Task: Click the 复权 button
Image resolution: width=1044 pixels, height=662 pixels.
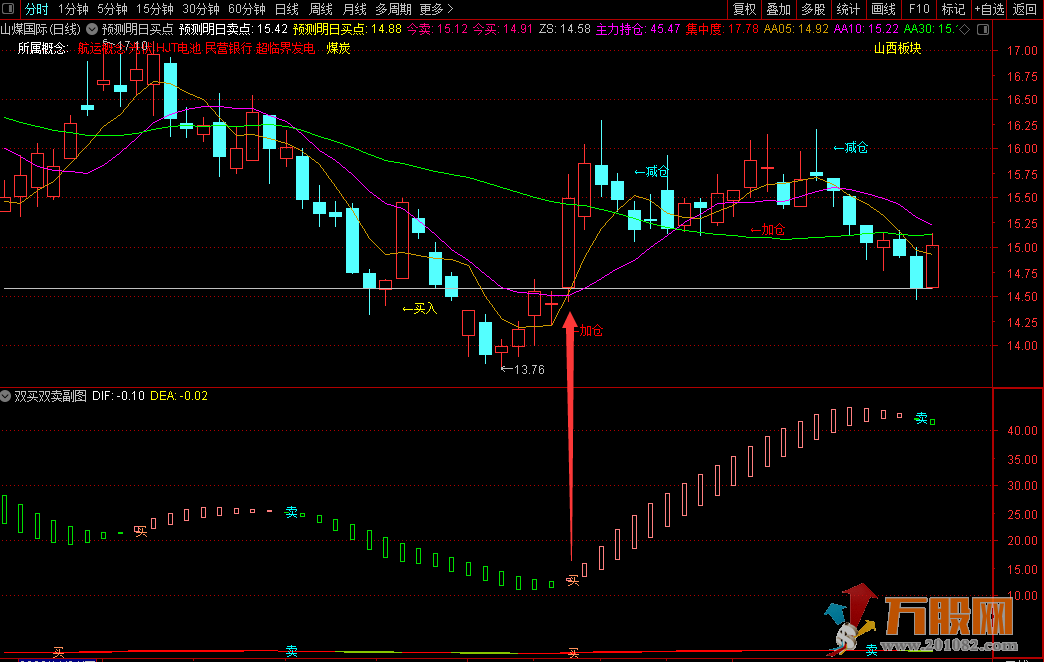Action: tap(744, 9)
